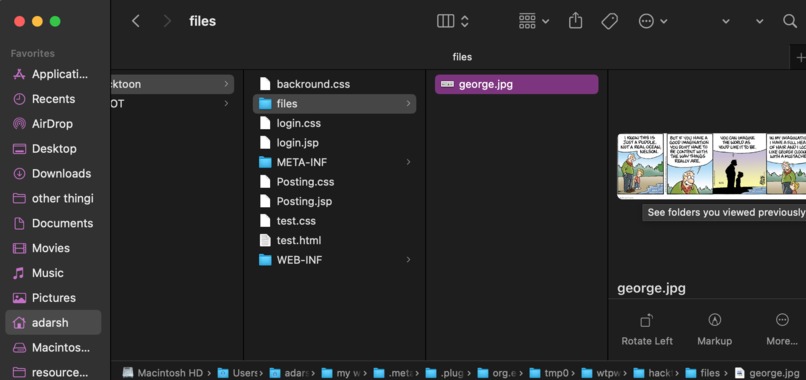Open the Group by options icon

[527, 21]
